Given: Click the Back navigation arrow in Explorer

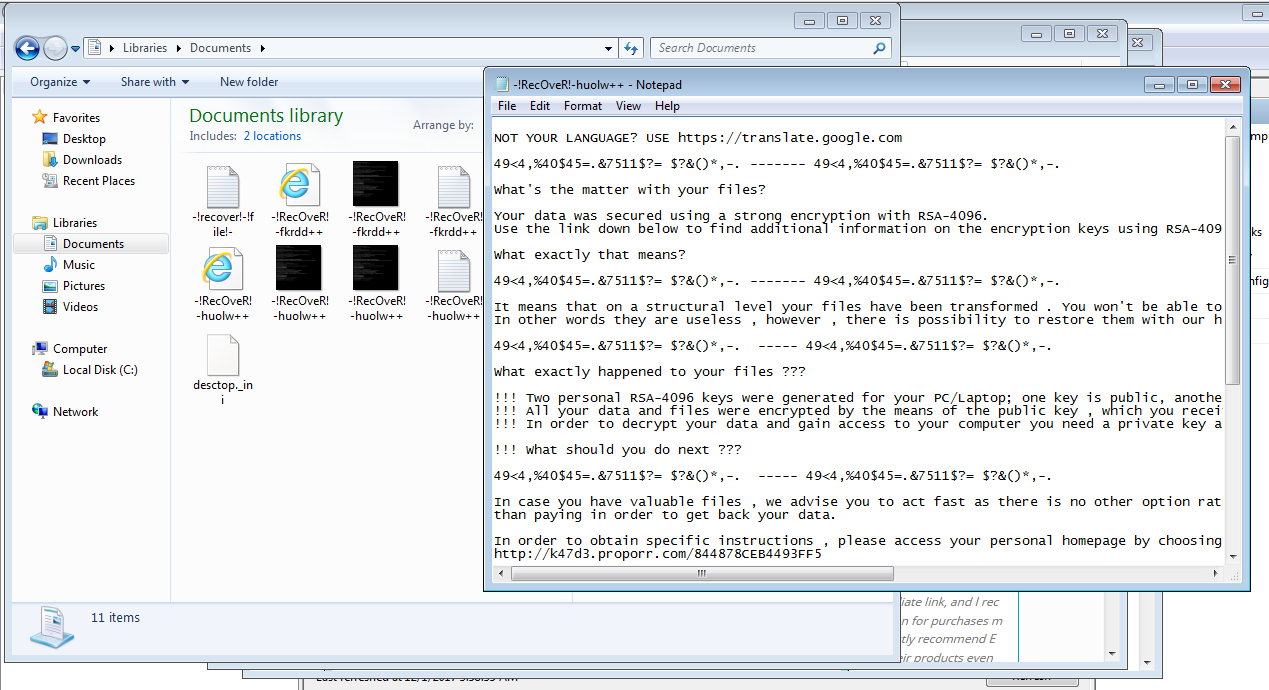Looking at the screenshot, I should (x=27, y=48).
